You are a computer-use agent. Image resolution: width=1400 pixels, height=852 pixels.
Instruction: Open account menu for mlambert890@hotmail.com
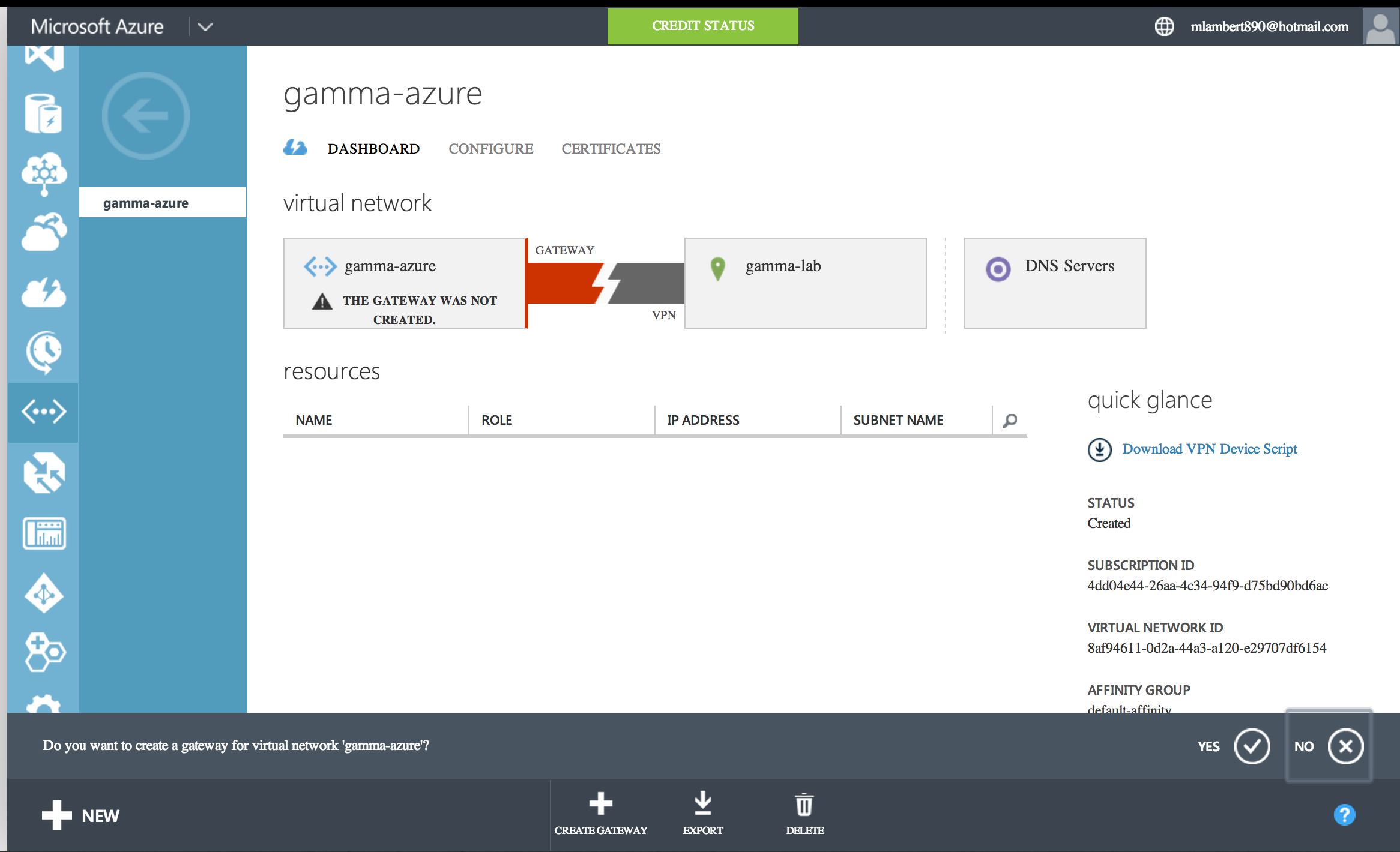pos(1269,26)
